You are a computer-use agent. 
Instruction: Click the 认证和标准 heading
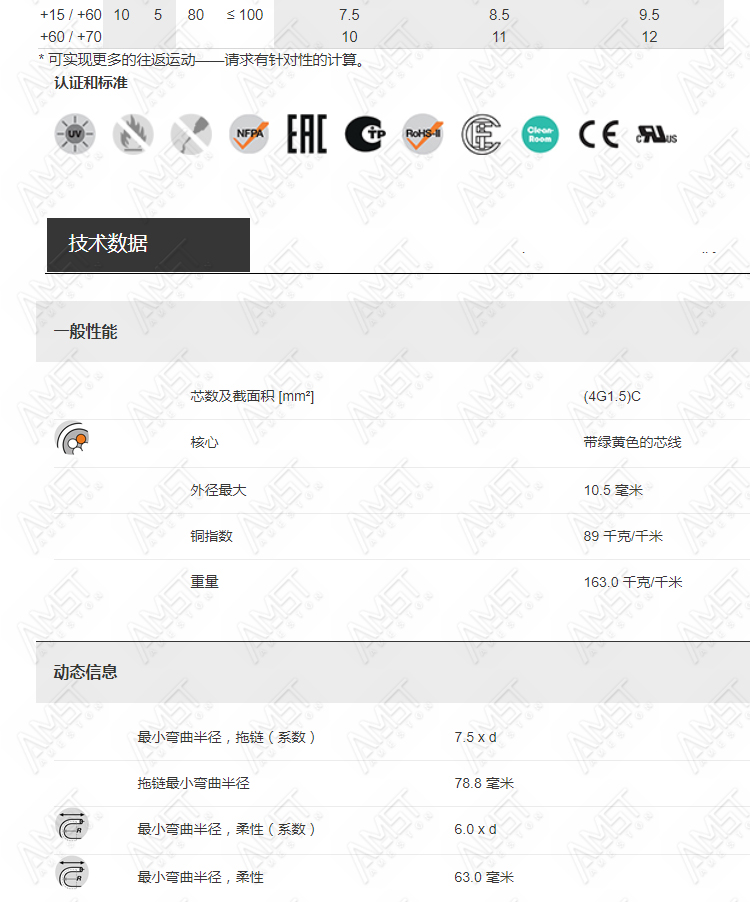pyautogui.click(x=91, y=83)
